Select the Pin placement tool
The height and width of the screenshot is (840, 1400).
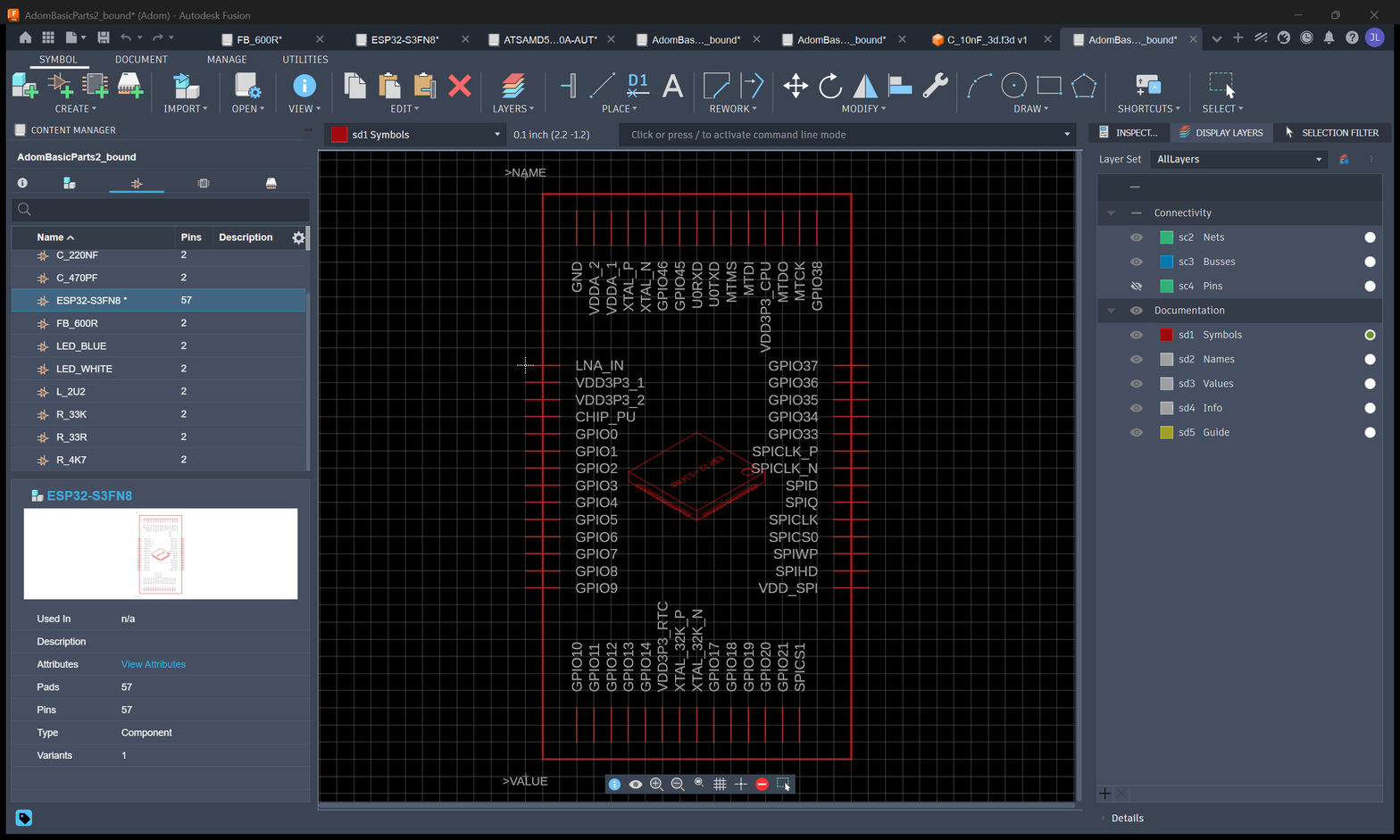pos(568,86)
